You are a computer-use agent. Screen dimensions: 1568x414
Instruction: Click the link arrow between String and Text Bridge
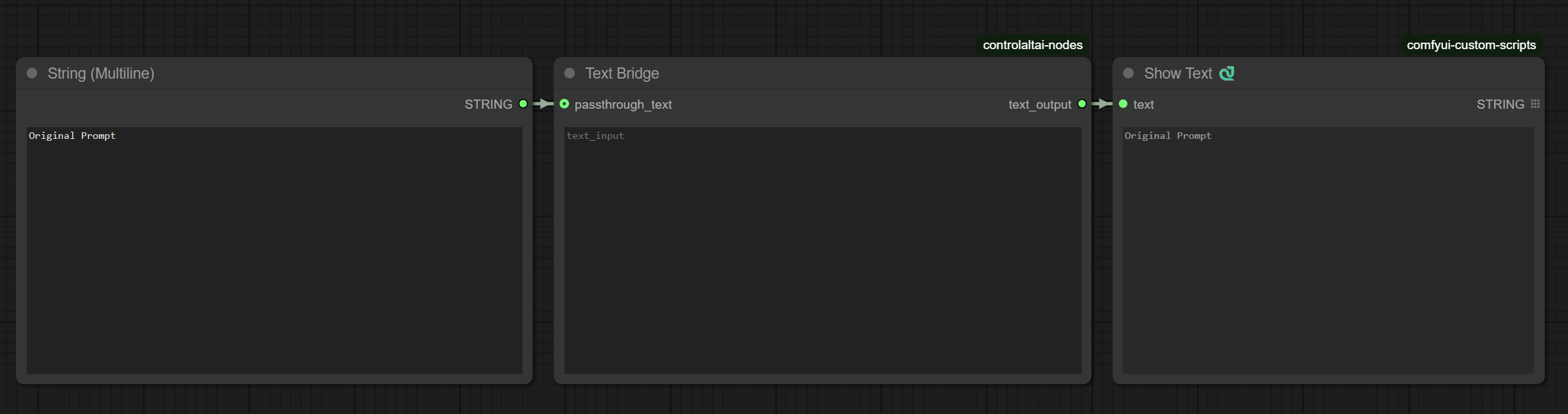click(x=543, y=104)
